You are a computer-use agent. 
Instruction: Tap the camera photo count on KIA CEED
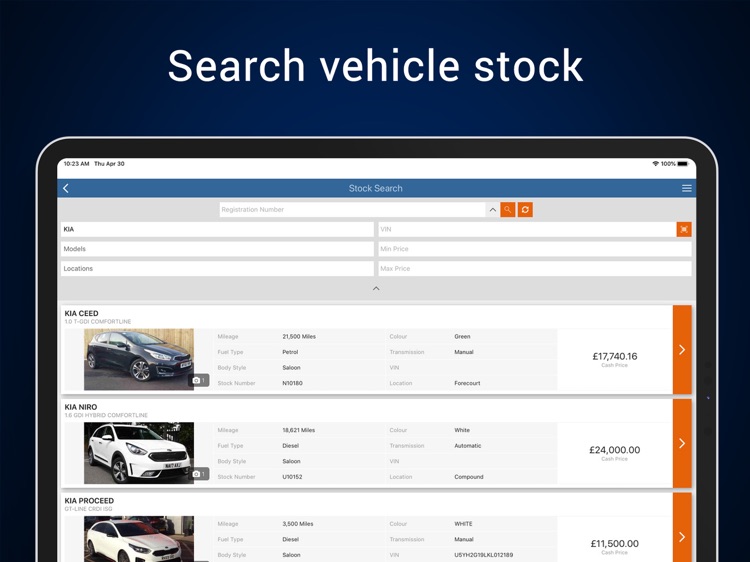click(199, 380)
